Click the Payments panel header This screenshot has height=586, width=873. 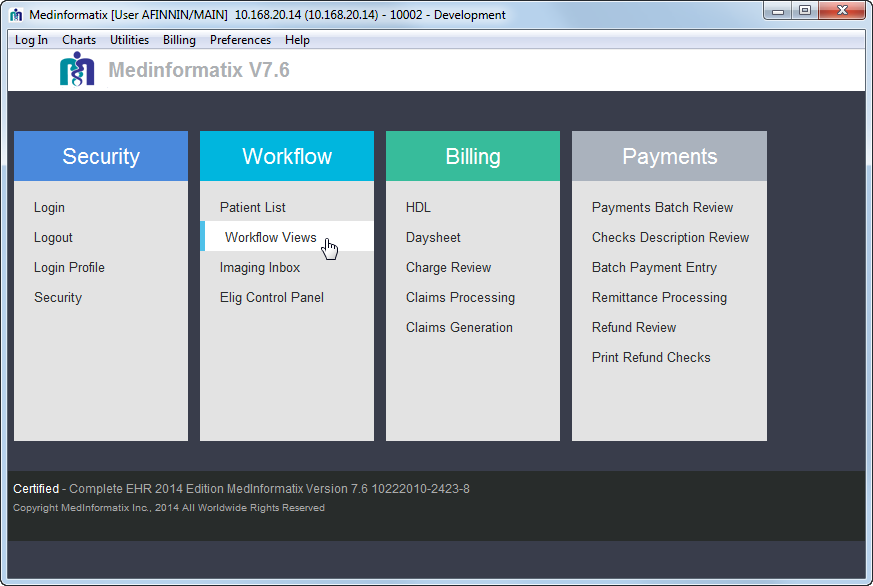tap(669, 156)
